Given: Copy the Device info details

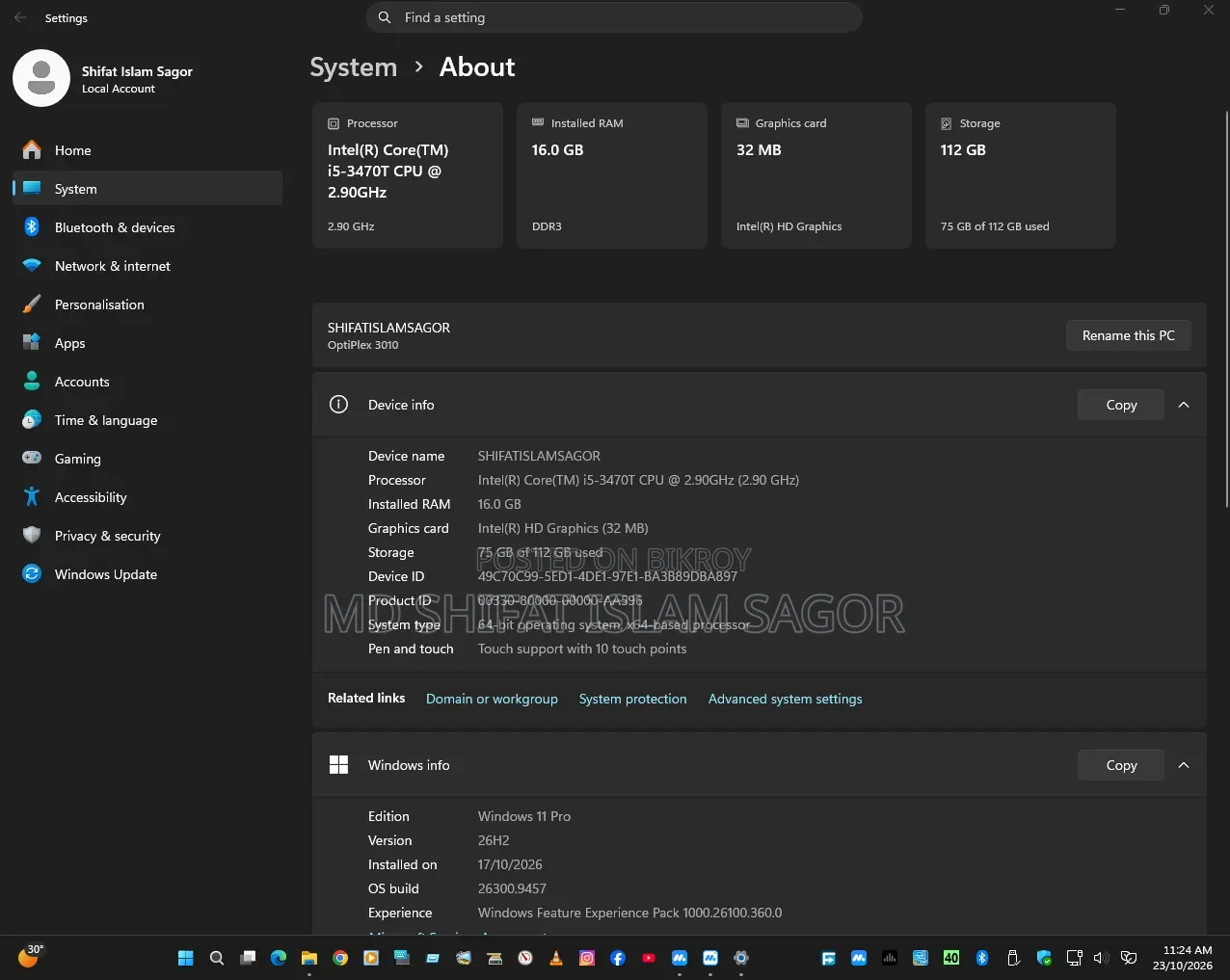Looking at the screenshot, I should (x=1121, y=405).
